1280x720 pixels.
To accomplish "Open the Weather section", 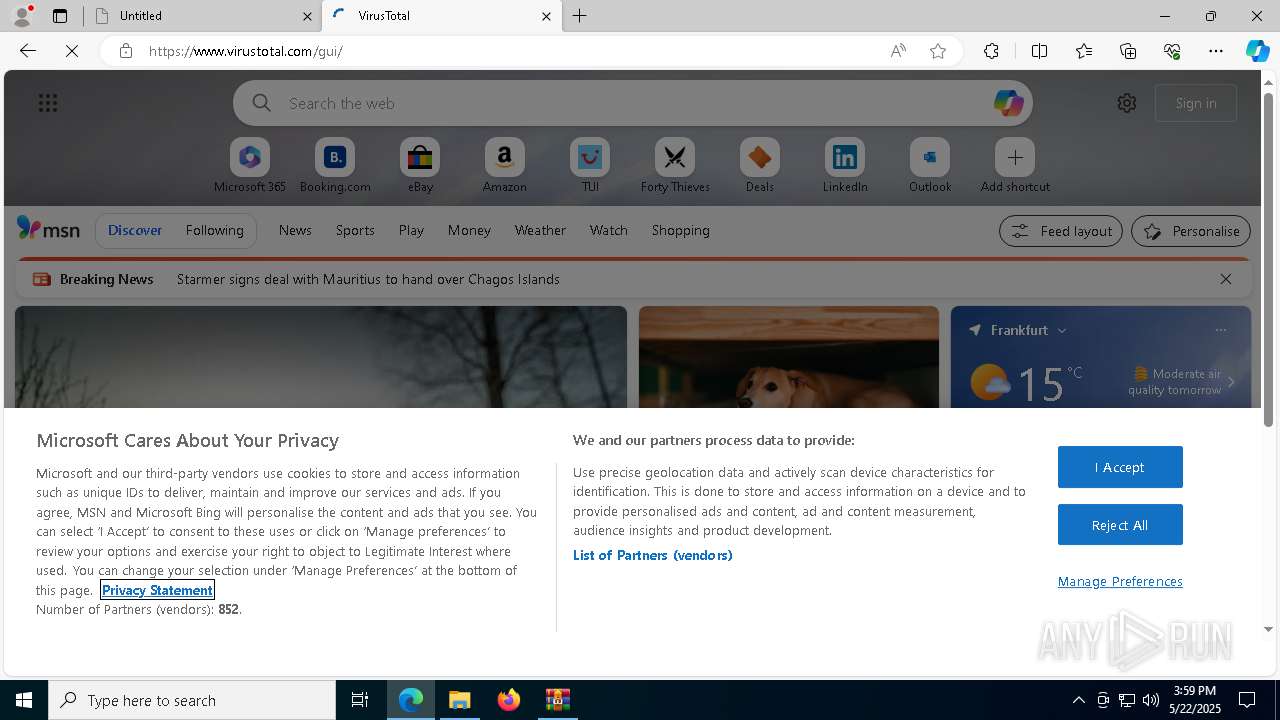I will tap(540, 230).
